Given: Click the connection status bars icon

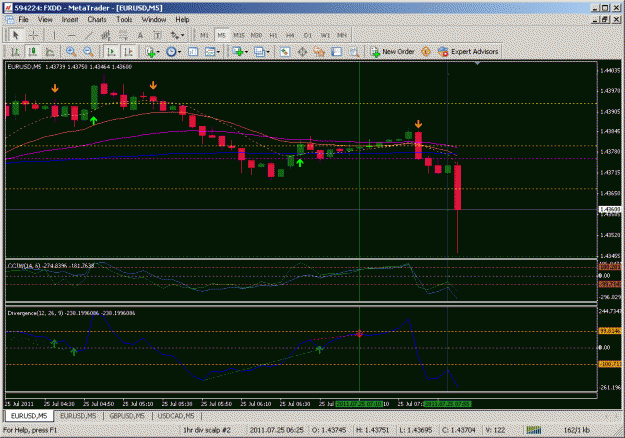Looking at the screenshot, I should pos(533,430).
